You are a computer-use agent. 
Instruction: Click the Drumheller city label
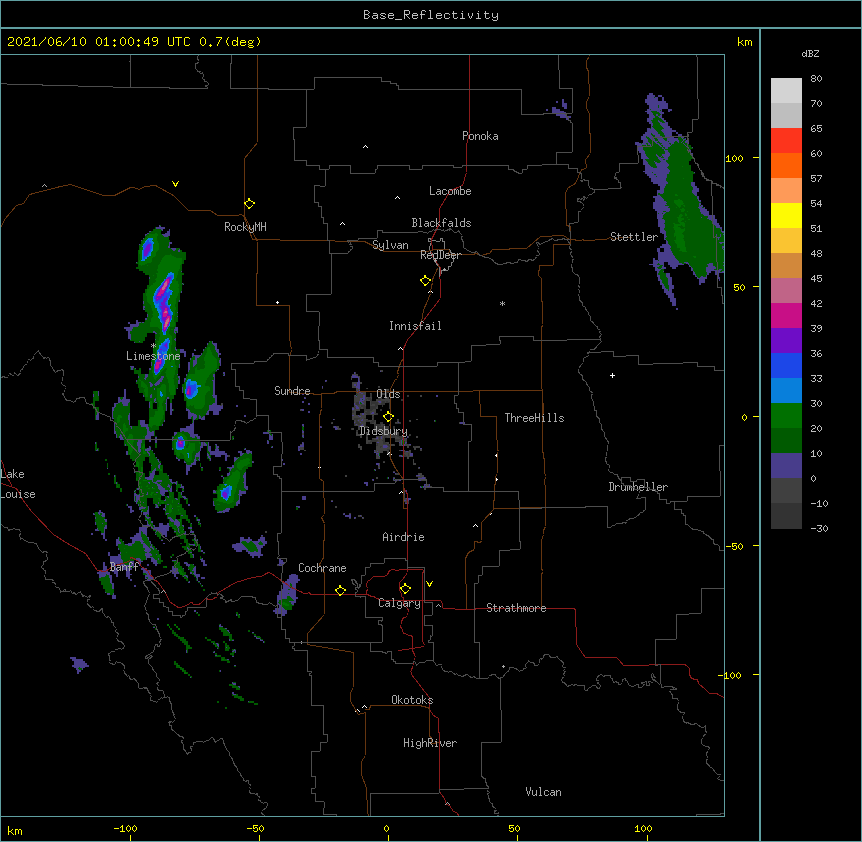(638, 487)
